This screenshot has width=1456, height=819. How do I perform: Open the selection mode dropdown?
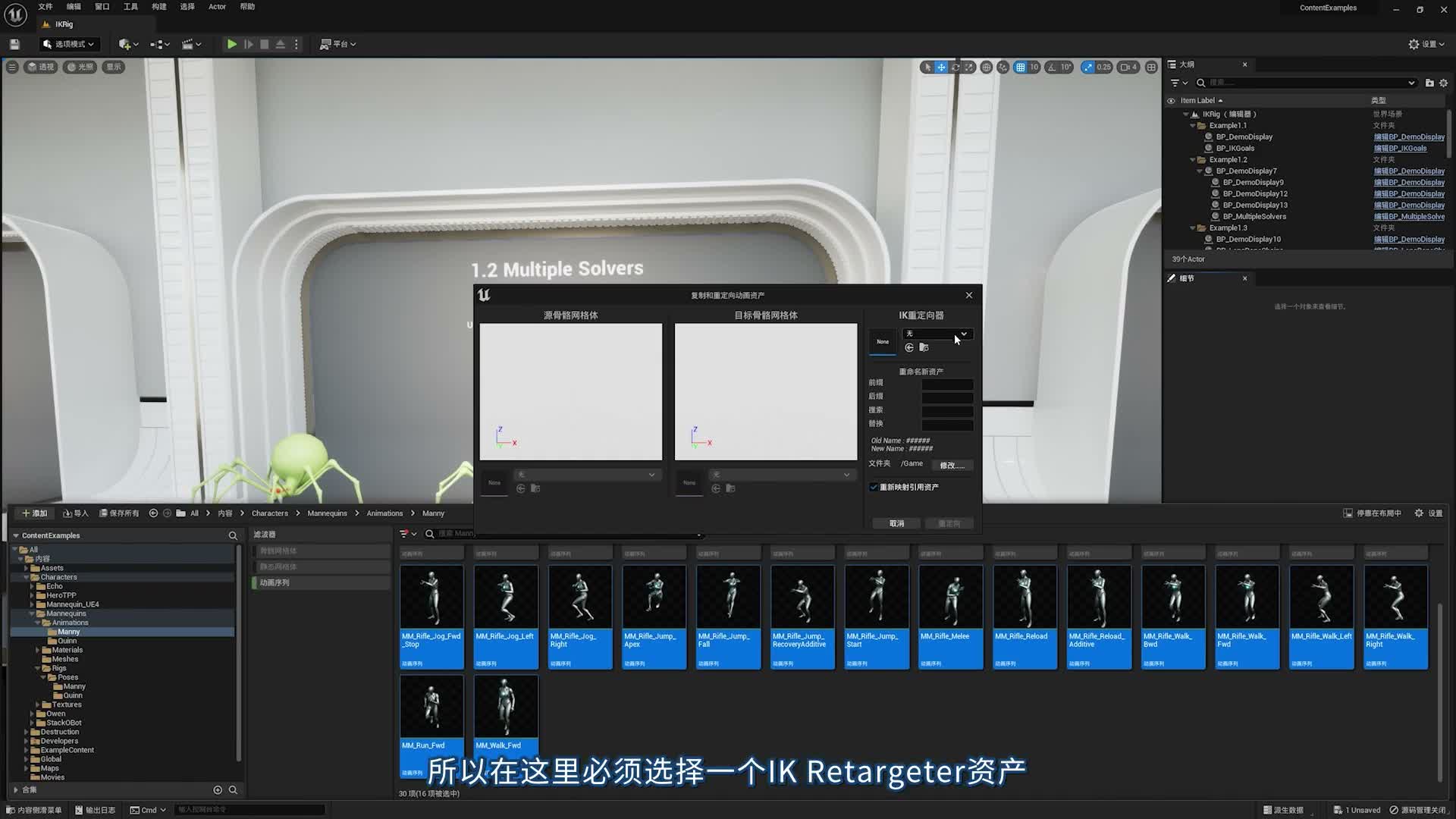point(69,44)
